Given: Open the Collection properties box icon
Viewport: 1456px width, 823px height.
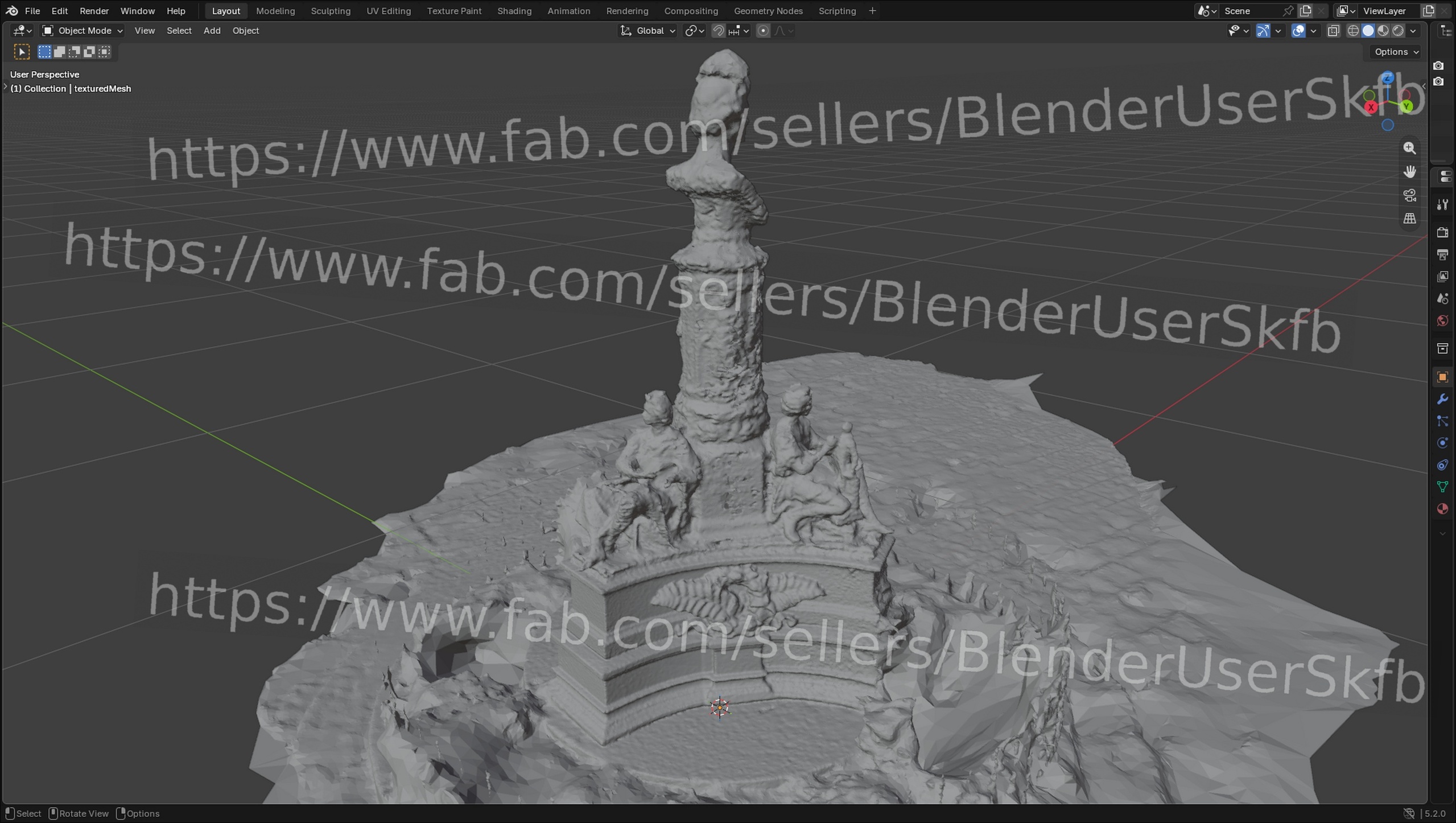Looking at the screenshot, I should (1442, 348).
